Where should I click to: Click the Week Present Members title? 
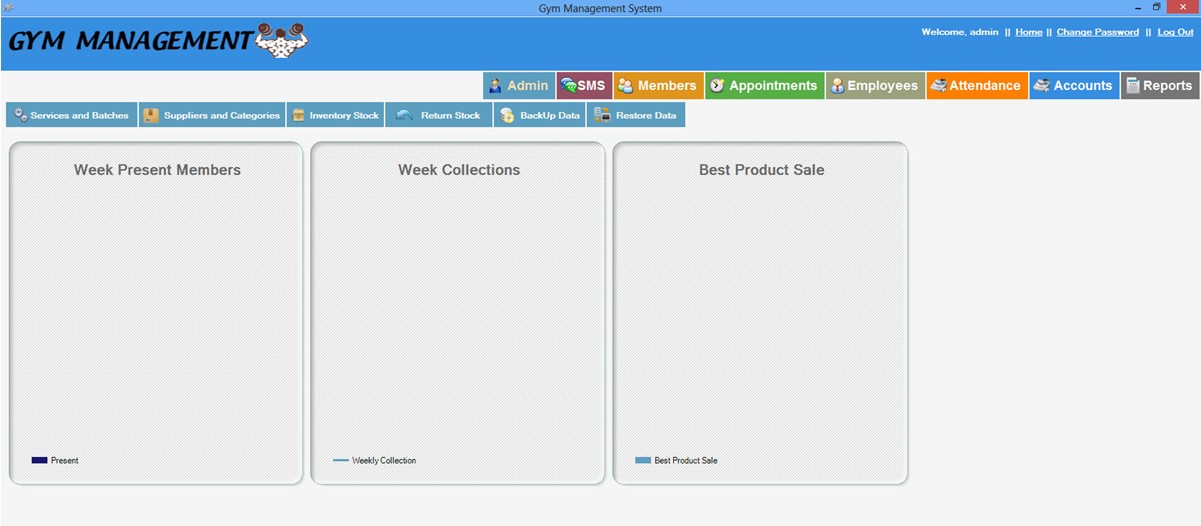[157, 170]
